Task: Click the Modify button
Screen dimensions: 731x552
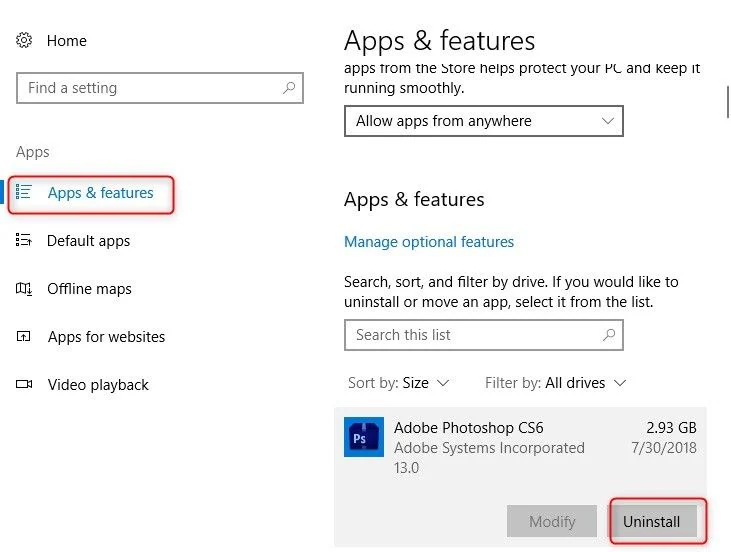Action: pyautogui.click(x=552, y=521)
